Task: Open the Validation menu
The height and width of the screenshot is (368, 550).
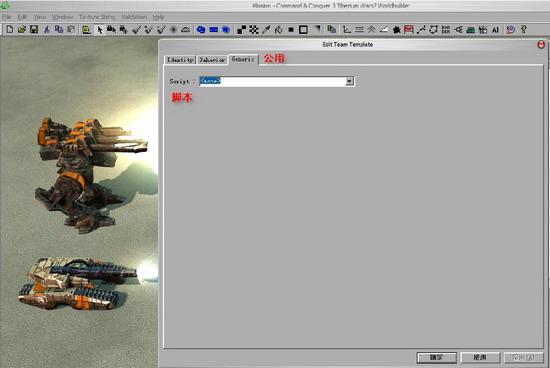Action: [x=134, y=17]
